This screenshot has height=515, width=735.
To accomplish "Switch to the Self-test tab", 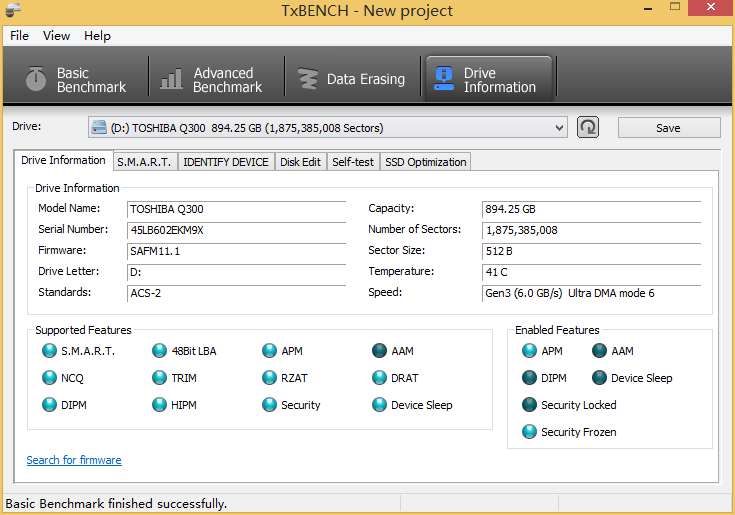I will coord(353,162).
